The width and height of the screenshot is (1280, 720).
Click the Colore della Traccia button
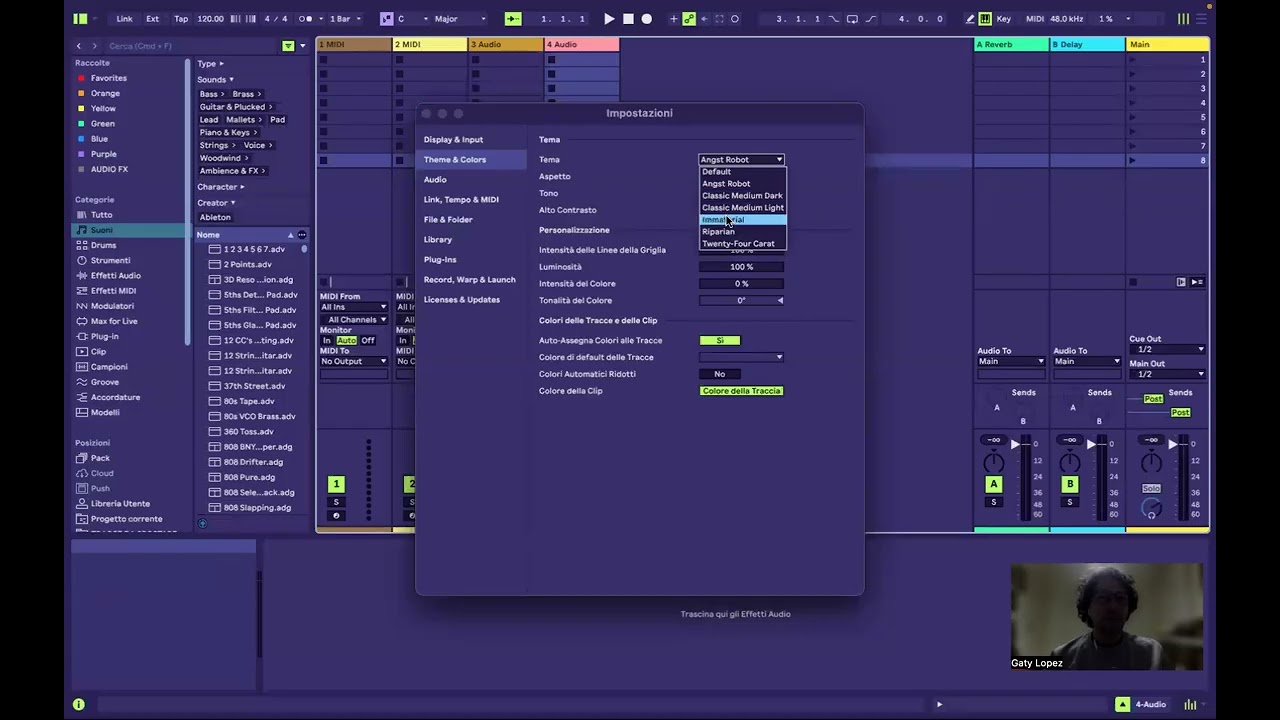pyautogui.click(x=741, y=391)
